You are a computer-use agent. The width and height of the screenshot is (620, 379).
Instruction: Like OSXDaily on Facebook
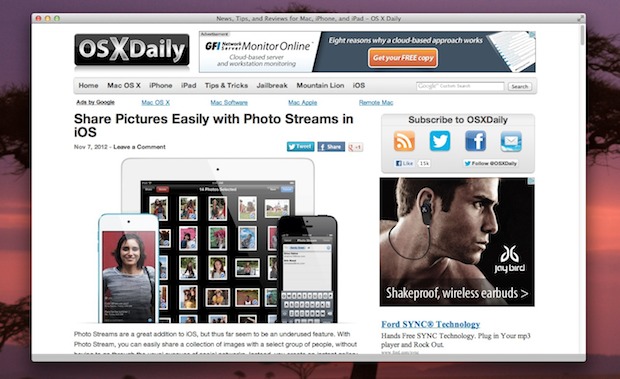(404, 163)
